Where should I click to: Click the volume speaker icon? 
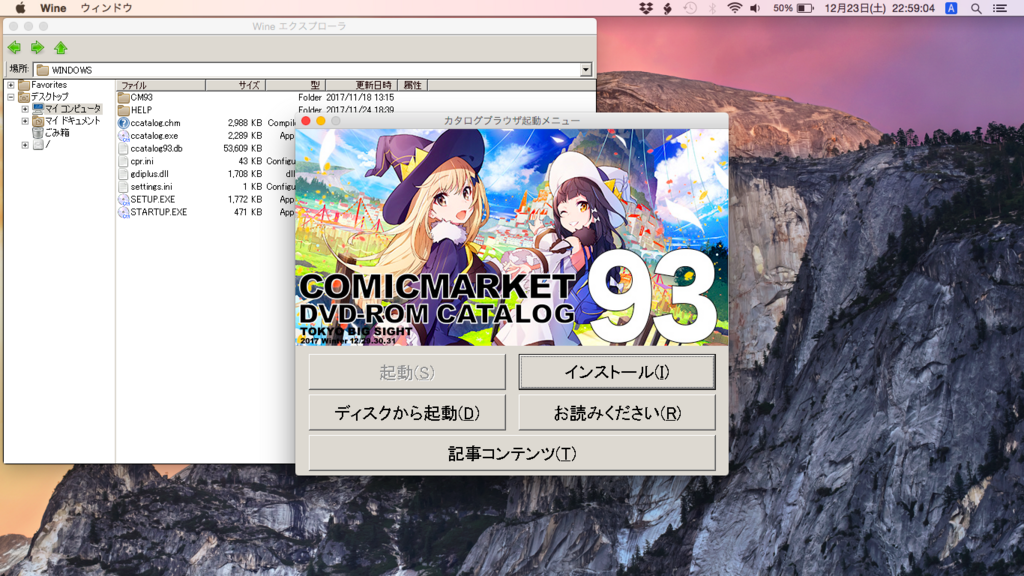click(756, 8)
